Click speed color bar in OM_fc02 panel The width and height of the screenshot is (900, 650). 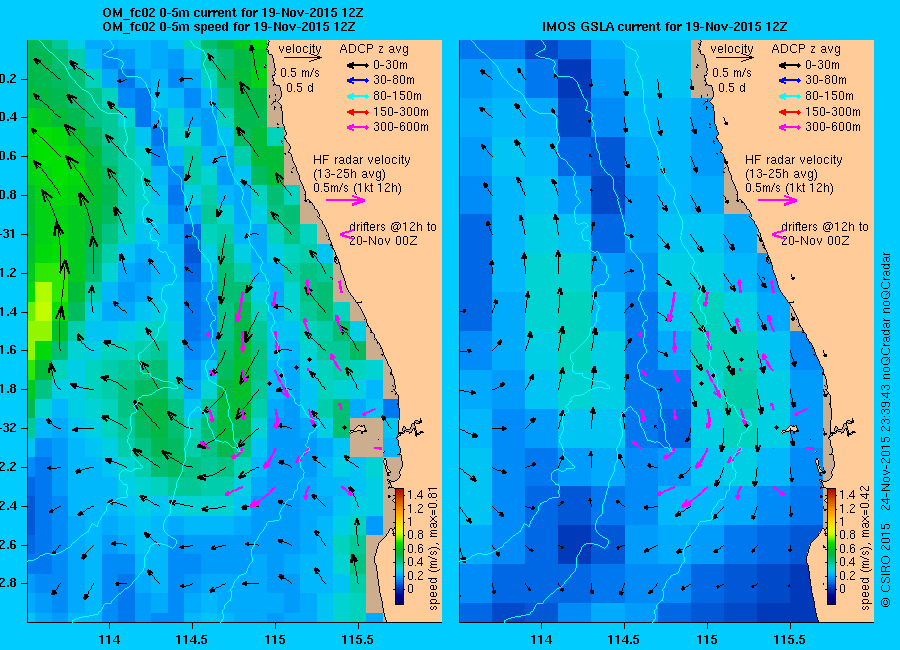pos(399,546)
